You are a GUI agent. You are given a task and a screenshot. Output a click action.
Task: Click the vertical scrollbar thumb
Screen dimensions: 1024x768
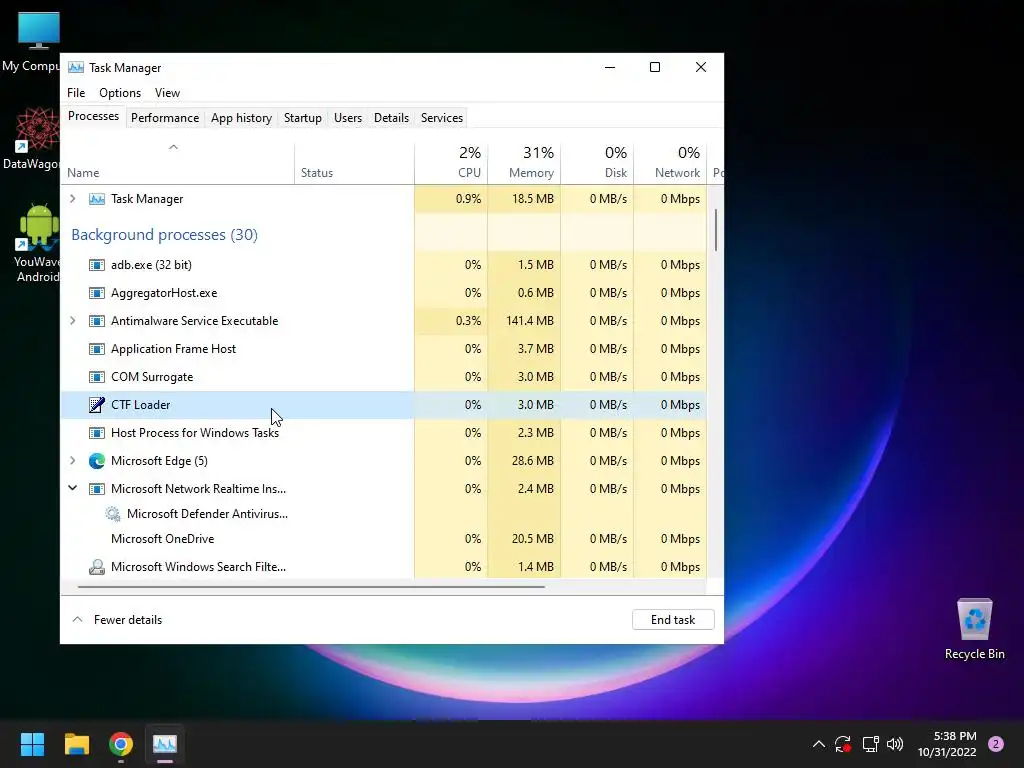point(716,230)
